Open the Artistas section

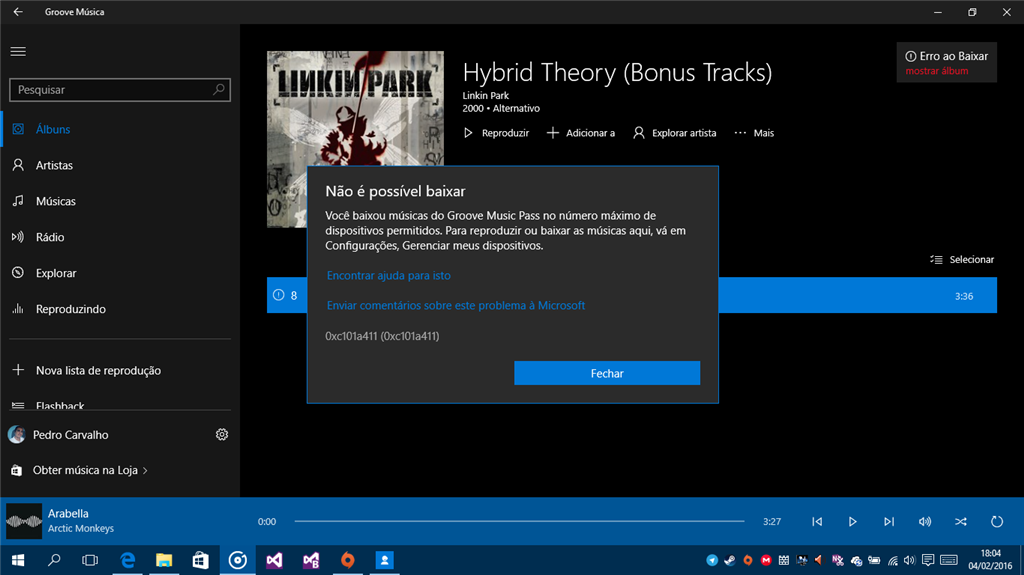tap(120, 165)
